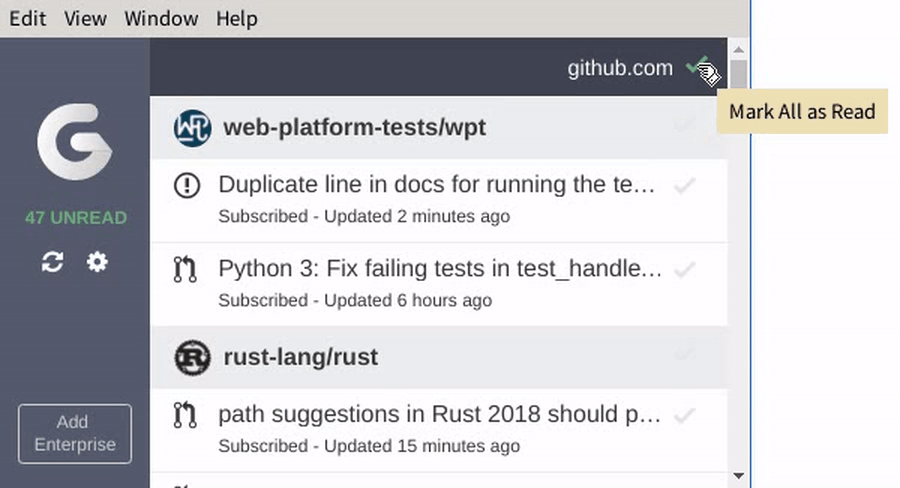Open the Edit menu
The height and width of the screenshot is (488, 900).
[x=28, y=18]
